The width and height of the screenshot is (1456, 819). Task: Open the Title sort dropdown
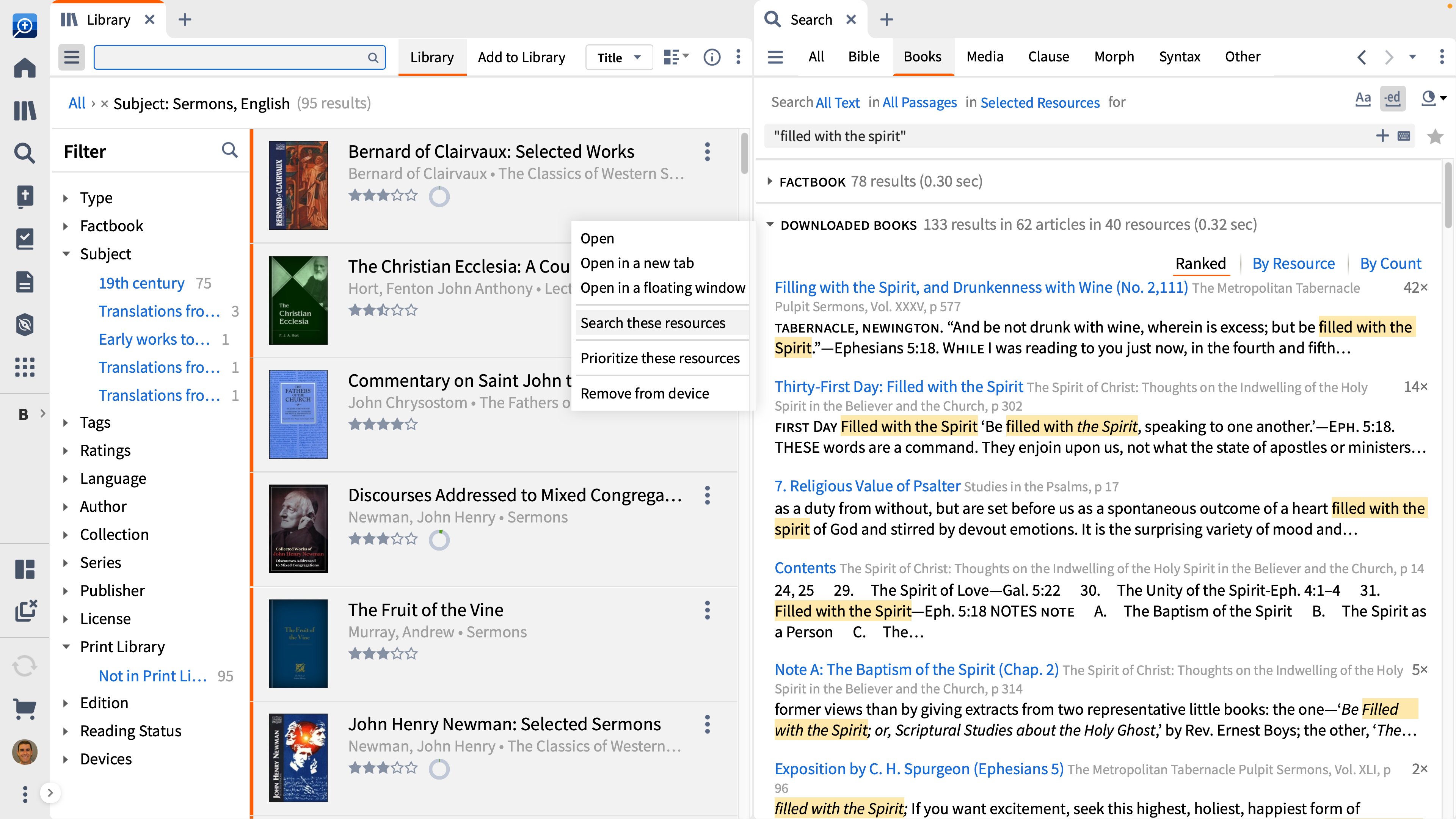619,57
